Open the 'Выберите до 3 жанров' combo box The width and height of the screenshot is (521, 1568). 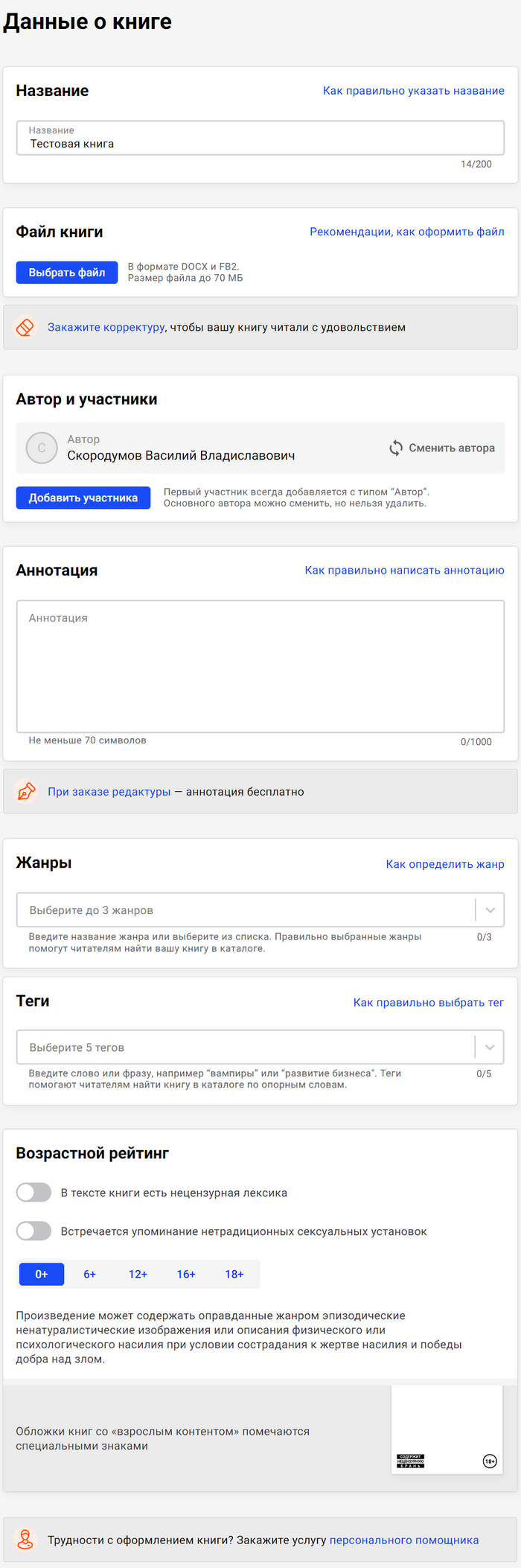(x=246, y=910)
